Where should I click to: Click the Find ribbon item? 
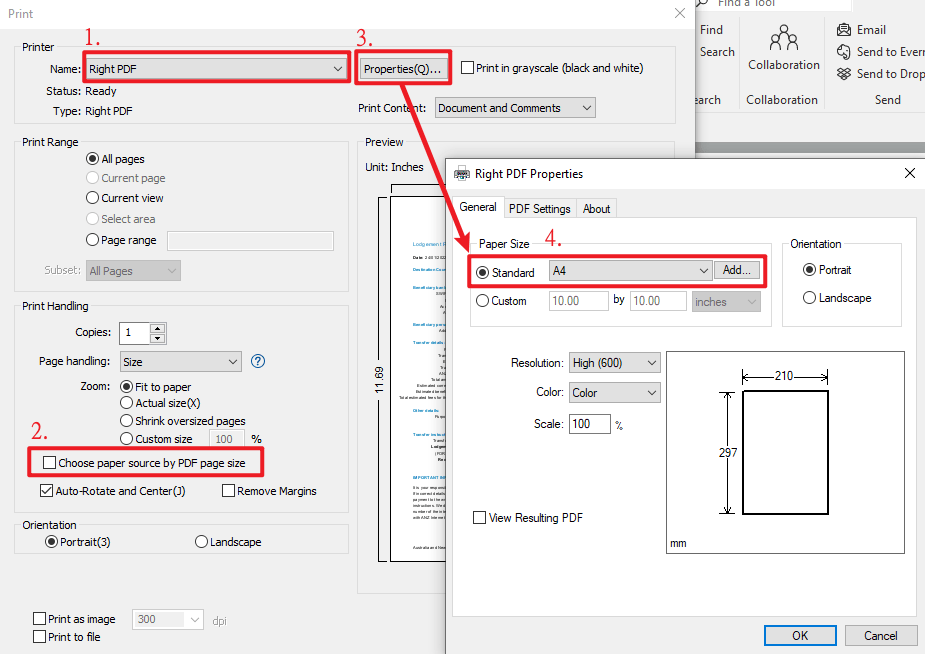coord(711,29)
